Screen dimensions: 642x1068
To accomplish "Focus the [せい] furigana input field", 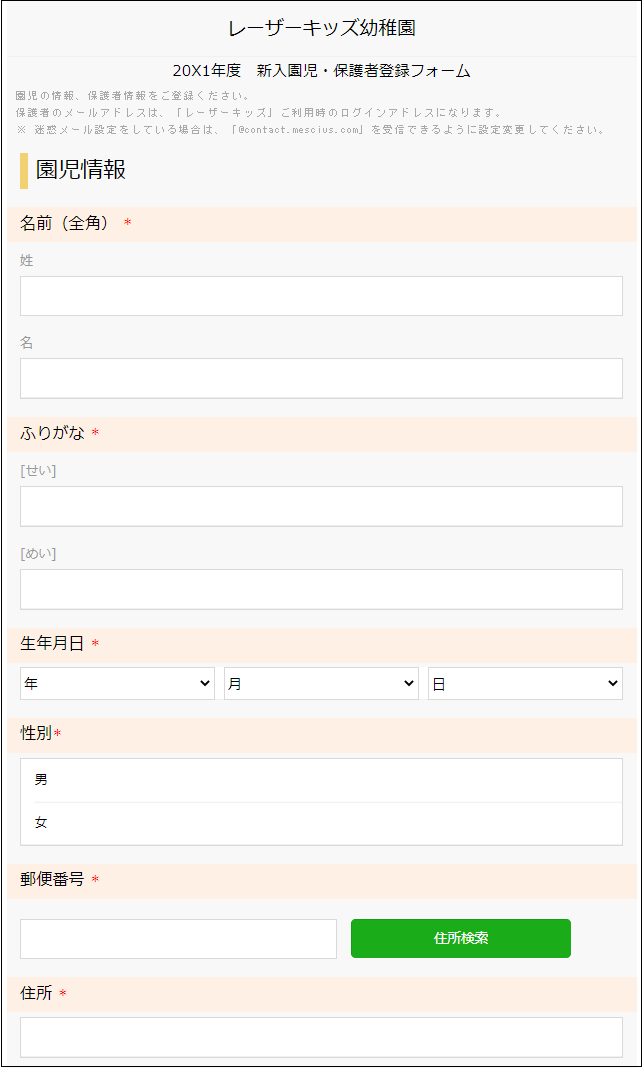I will (321, 506).
